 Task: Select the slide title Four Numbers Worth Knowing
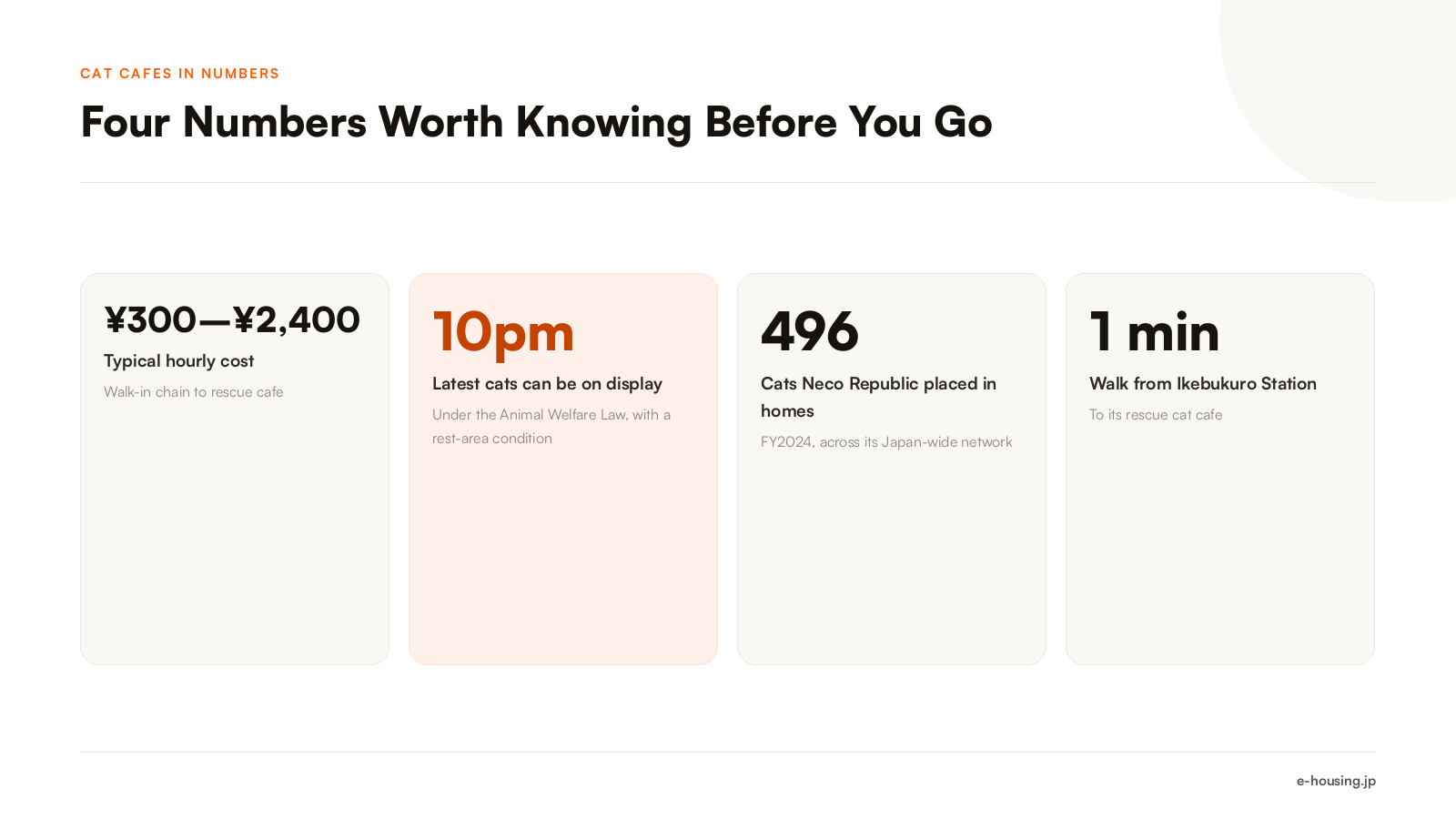(x=536, y=122)
